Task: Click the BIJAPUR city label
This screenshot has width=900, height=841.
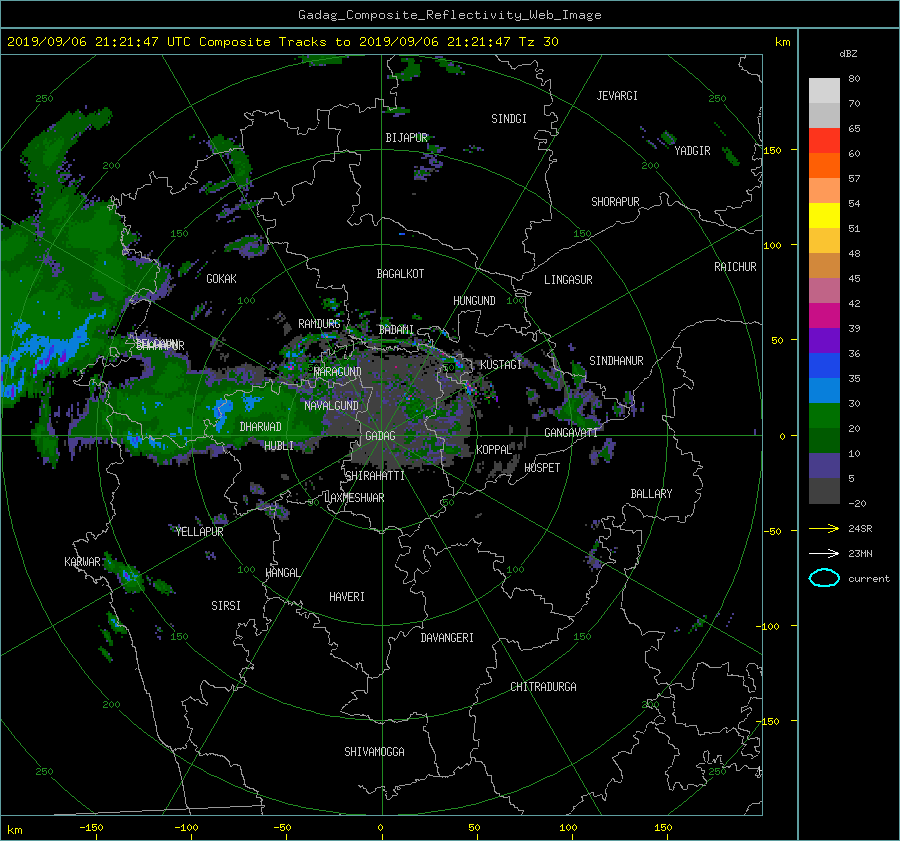Action: [x=406, y=138]
